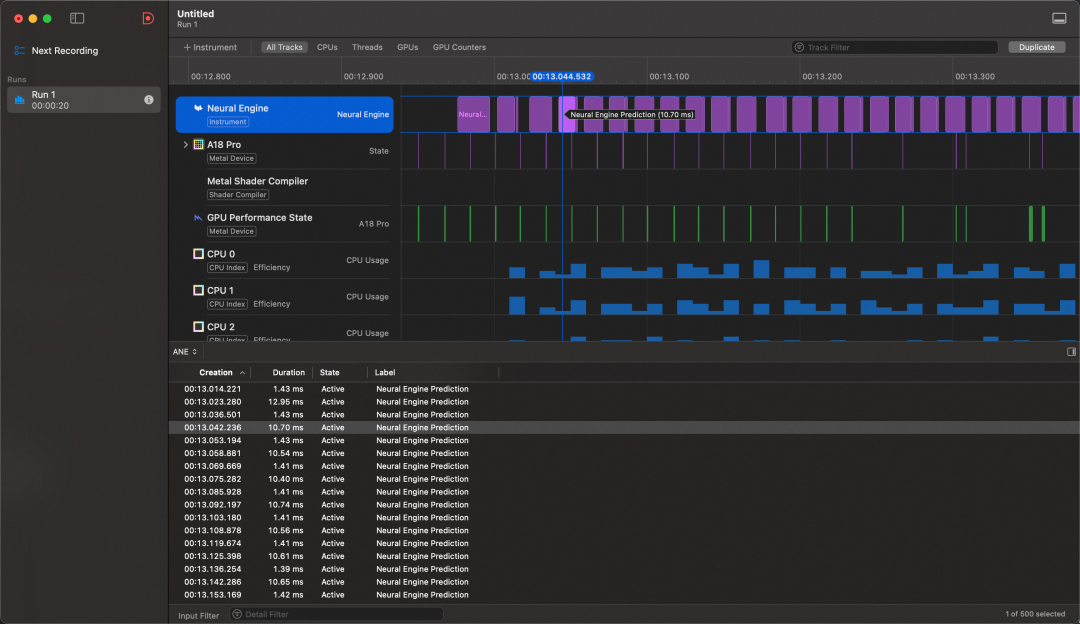This screenshot has height=624, width=1080.
Task: Switch to the GPU Counters tab
Action: click(x=458, y=47)
